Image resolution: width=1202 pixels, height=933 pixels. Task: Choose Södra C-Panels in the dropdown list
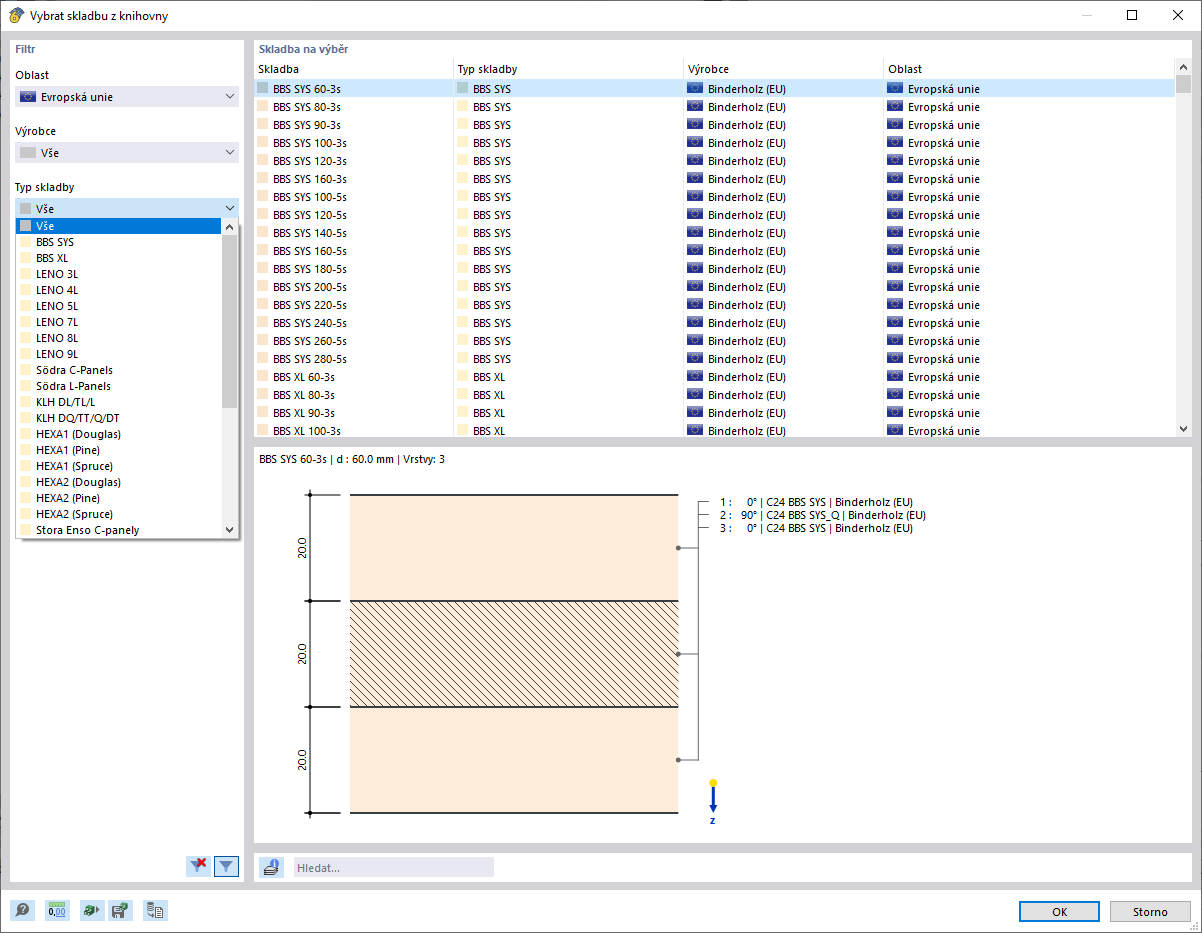[119, 370]
